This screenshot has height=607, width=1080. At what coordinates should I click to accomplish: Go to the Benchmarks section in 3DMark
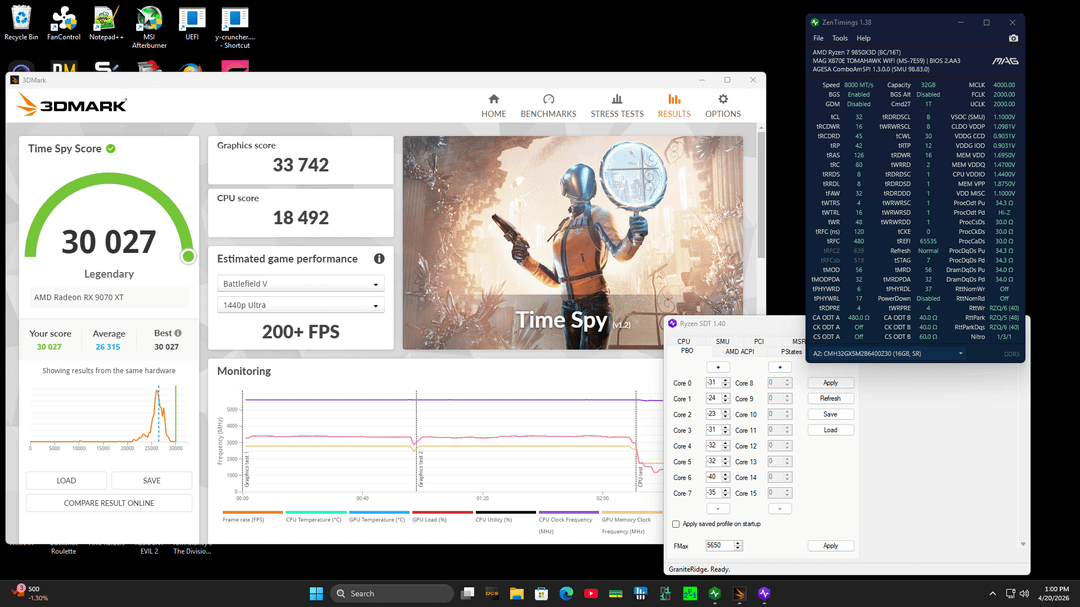point(548,105)
